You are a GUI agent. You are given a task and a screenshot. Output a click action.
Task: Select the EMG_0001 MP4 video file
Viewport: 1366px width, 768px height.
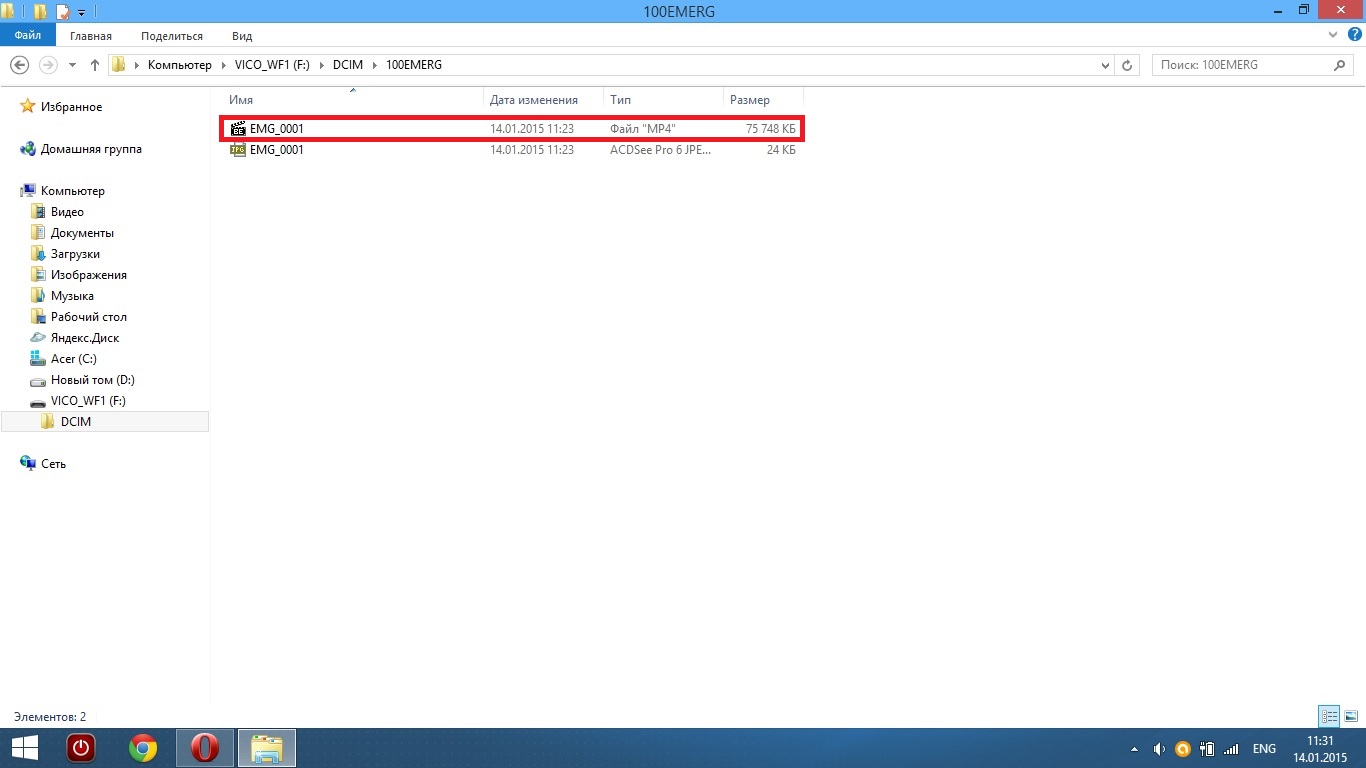pos(277,129)
